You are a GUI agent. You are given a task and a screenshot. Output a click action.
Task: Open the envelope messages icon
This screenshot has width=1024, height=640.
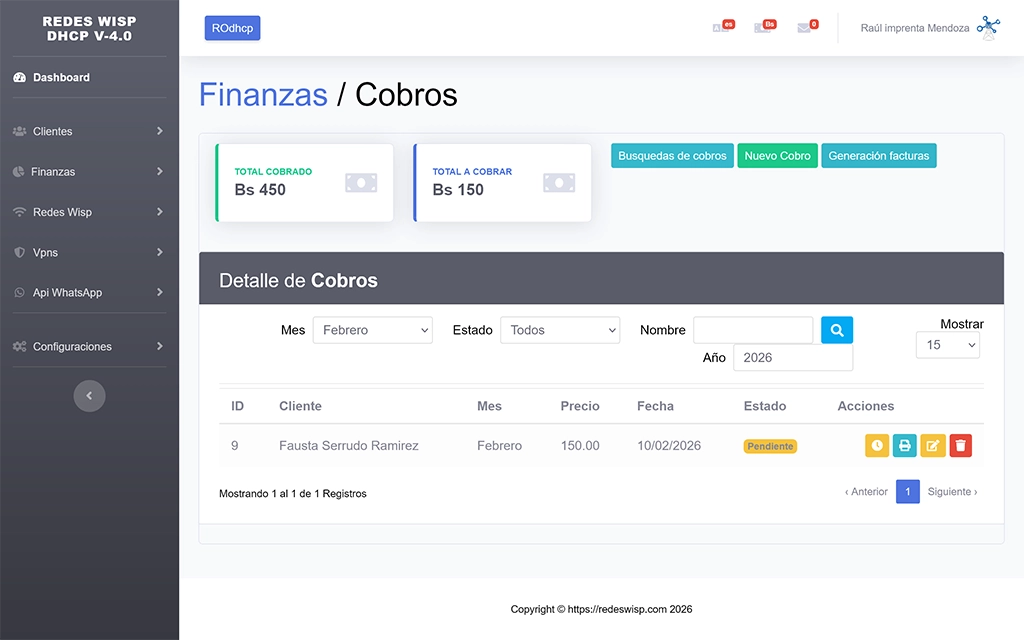805,28
